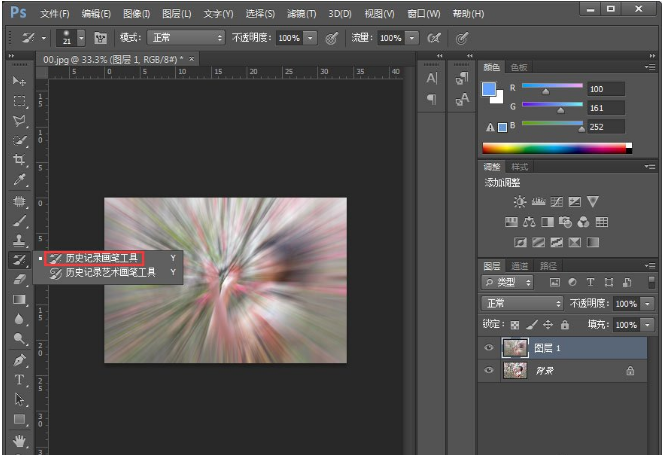
Task: Click the foreground color swatch in Color panel
Action: (489, 90)
